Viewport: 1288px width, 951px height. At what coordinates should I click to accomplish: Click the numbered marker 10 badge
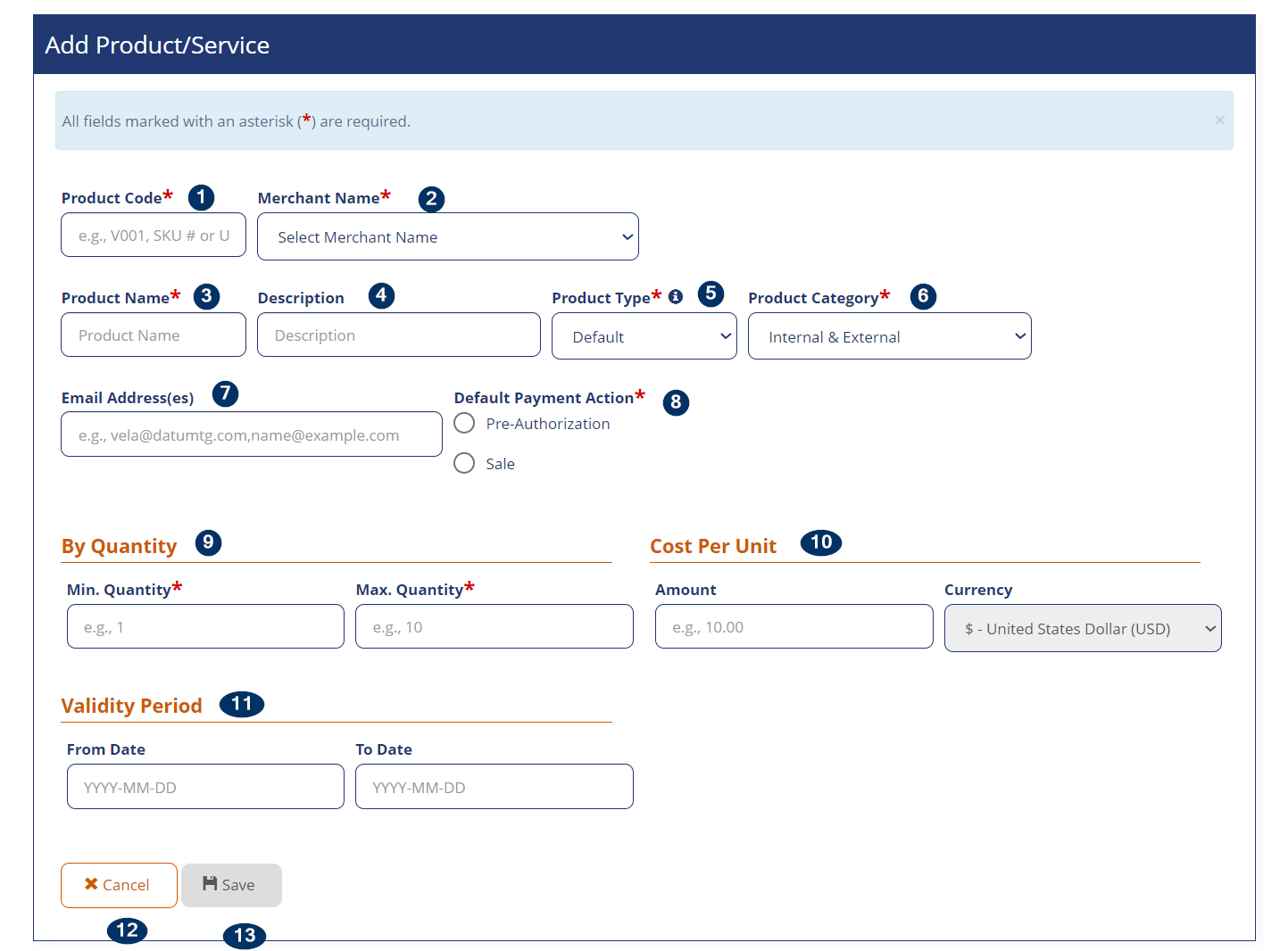tap(821, 542)
